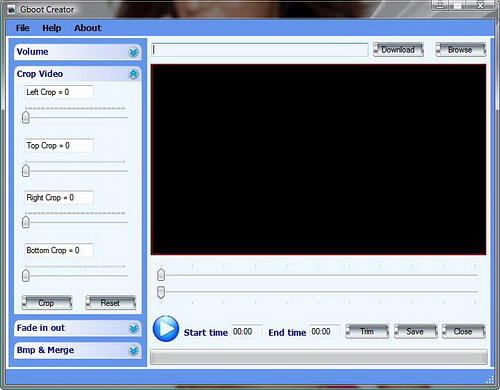Click the black video preview area
500x390 pixels.
pos(318,160)
